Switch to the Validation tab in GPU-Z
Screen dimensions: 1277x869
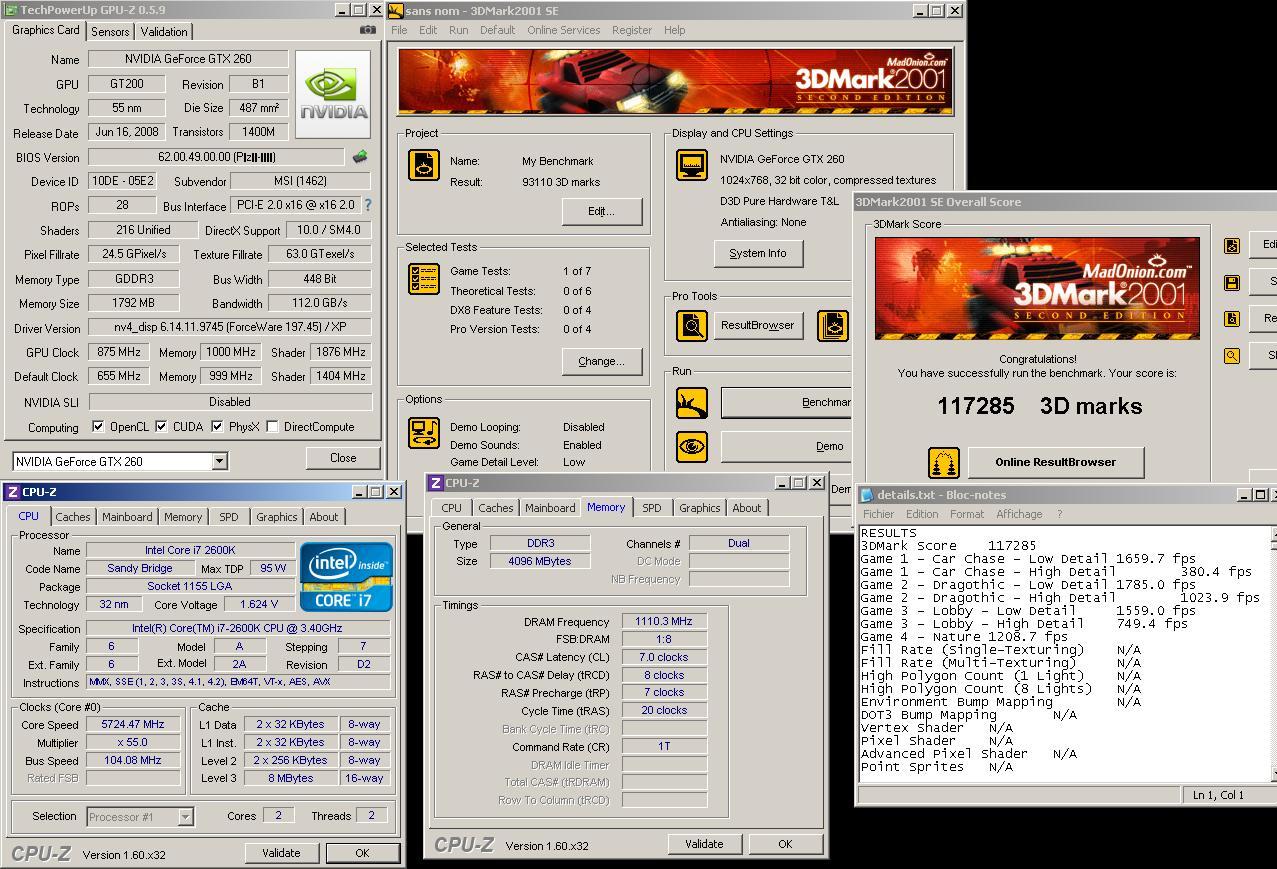point(164,32)
